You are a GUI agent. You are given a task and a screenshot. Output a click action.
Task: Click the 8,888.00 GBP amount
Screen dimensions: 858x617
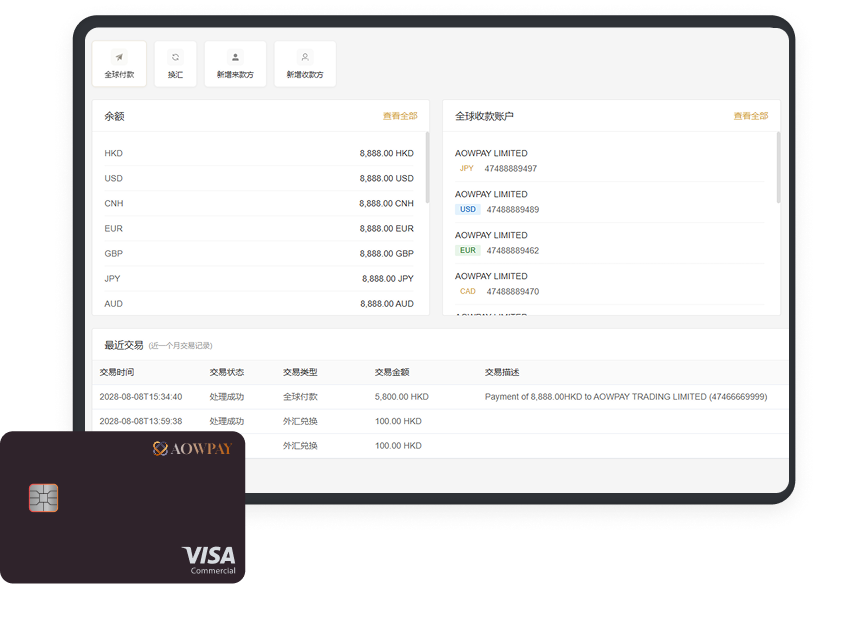(386, 254)
